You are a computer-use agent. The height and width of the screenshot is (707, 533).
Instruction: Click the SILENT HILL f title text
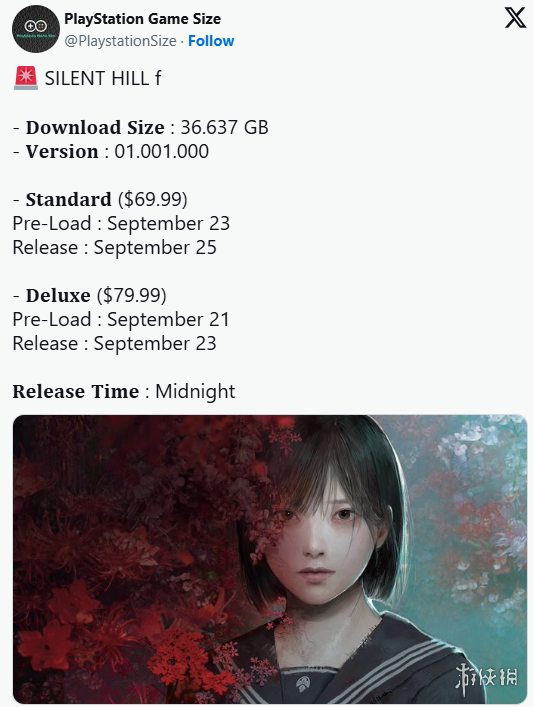pos(103,78)
